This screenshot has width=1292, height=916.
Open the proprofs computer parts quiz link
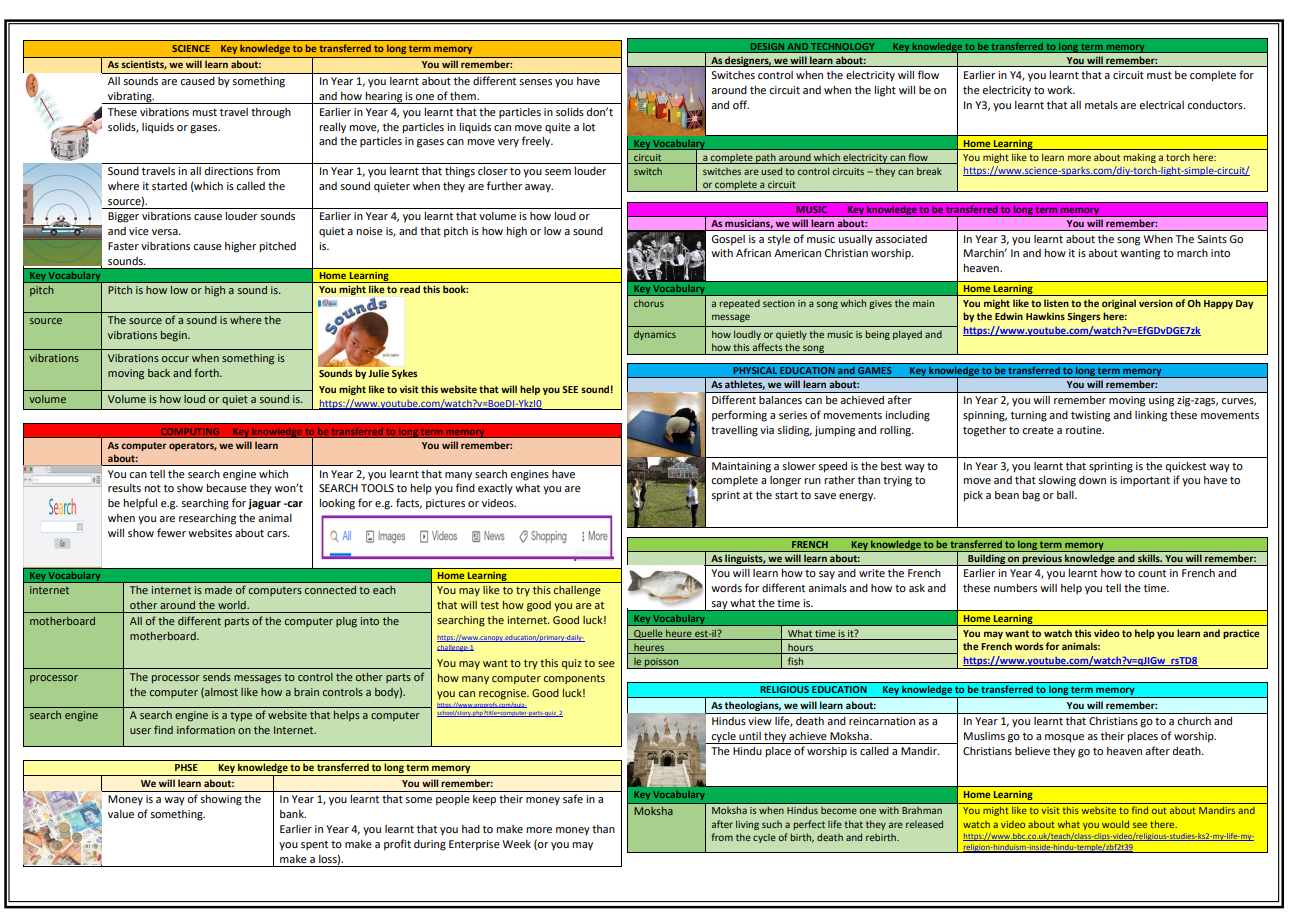500,709
